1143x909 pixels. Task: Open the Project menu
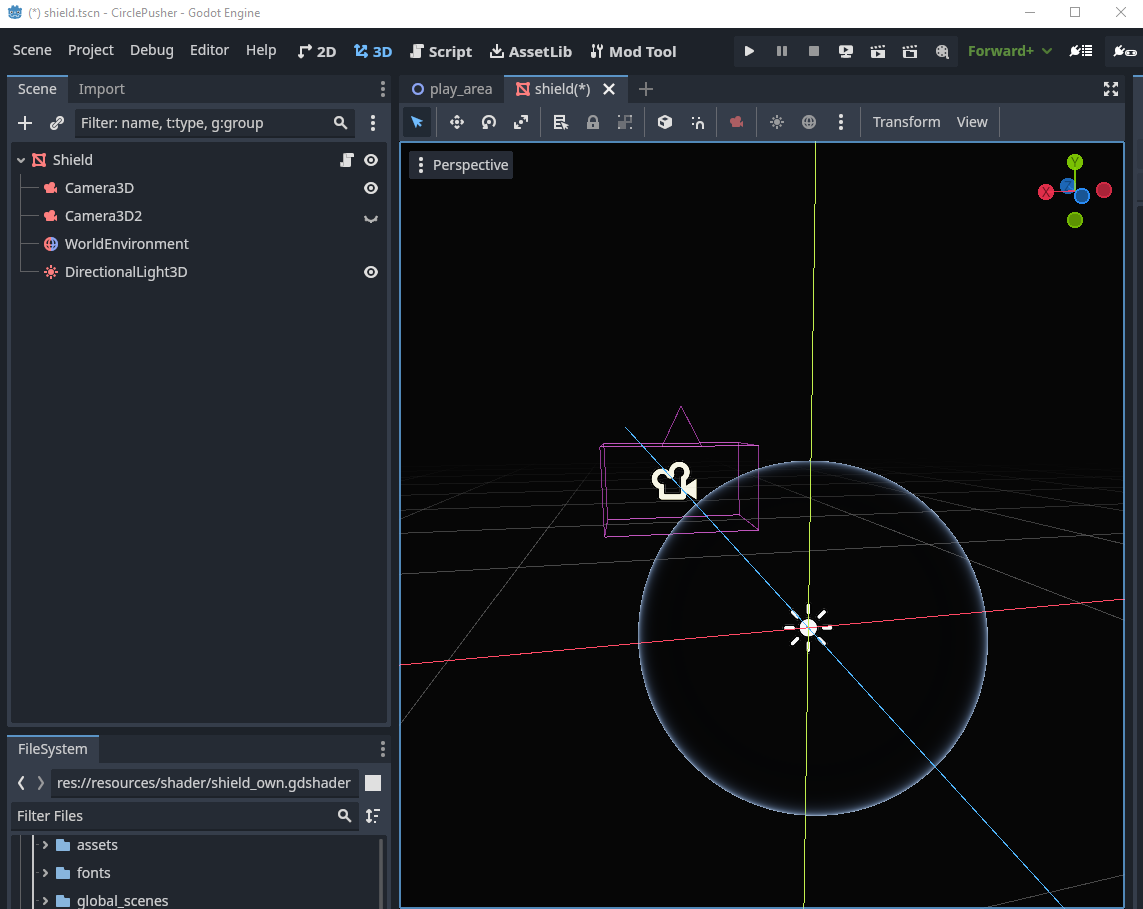90,50
